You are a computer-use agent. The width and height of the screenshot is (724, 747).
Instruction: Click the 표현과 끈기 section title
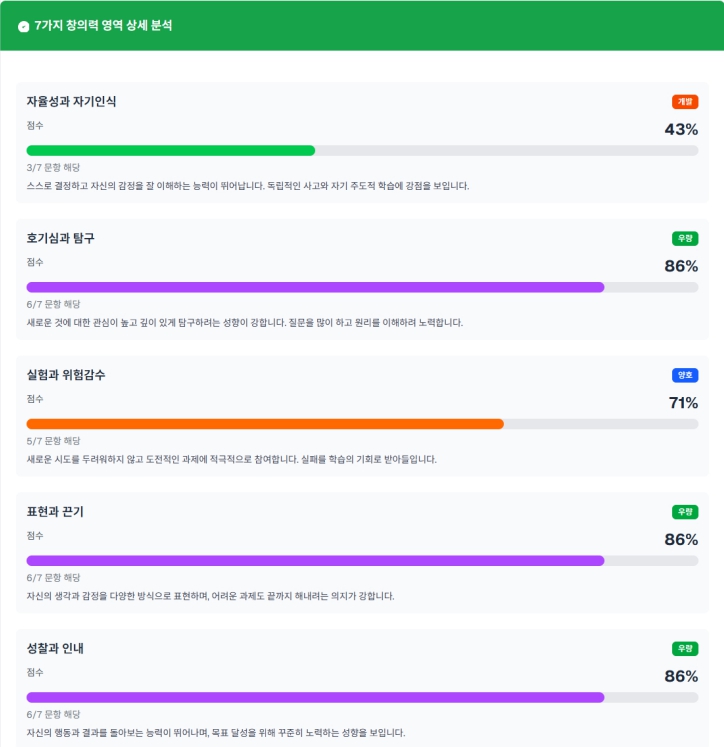click(55, 512)
